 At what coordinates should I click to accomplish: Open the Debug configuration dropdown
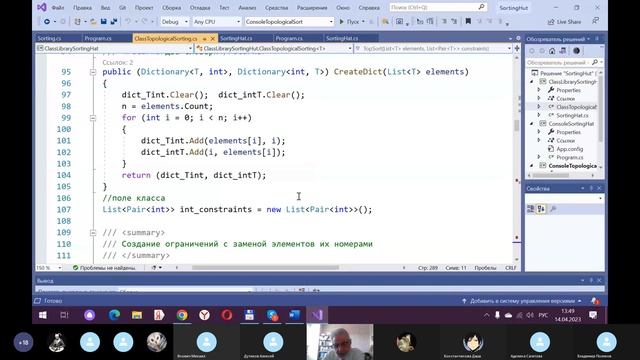click(174, 22)
